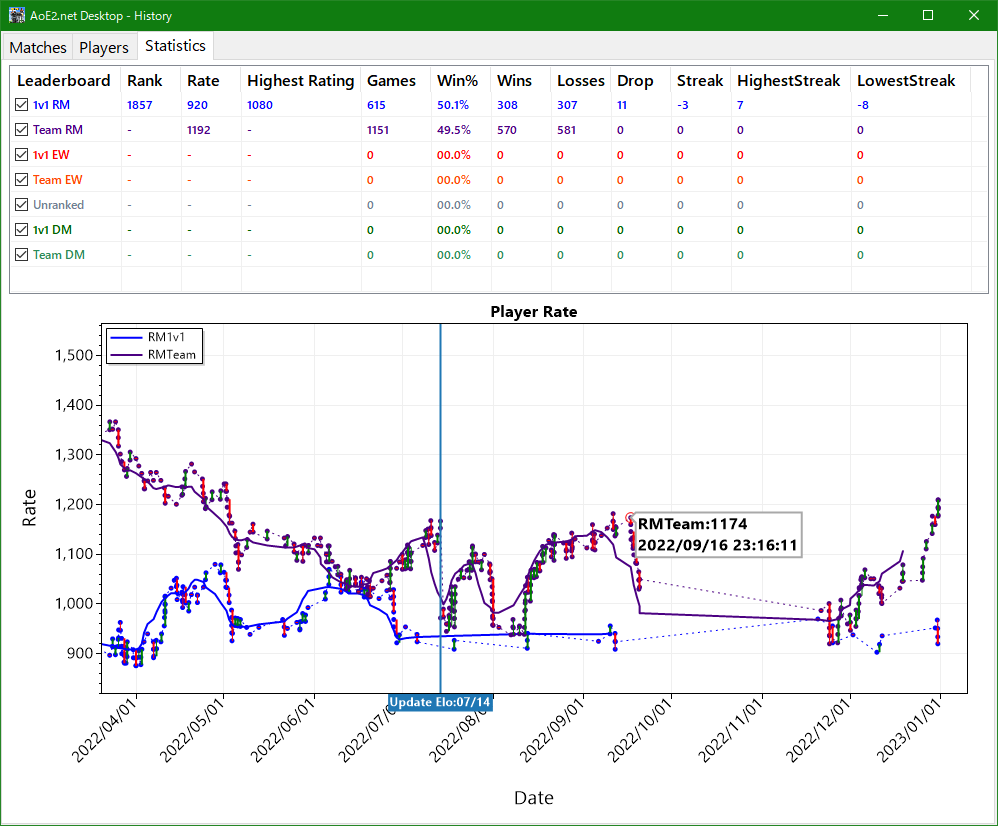Viewport: 998px width, 826px height.
Task: Open the Players tab
Action: coord(104,47)
